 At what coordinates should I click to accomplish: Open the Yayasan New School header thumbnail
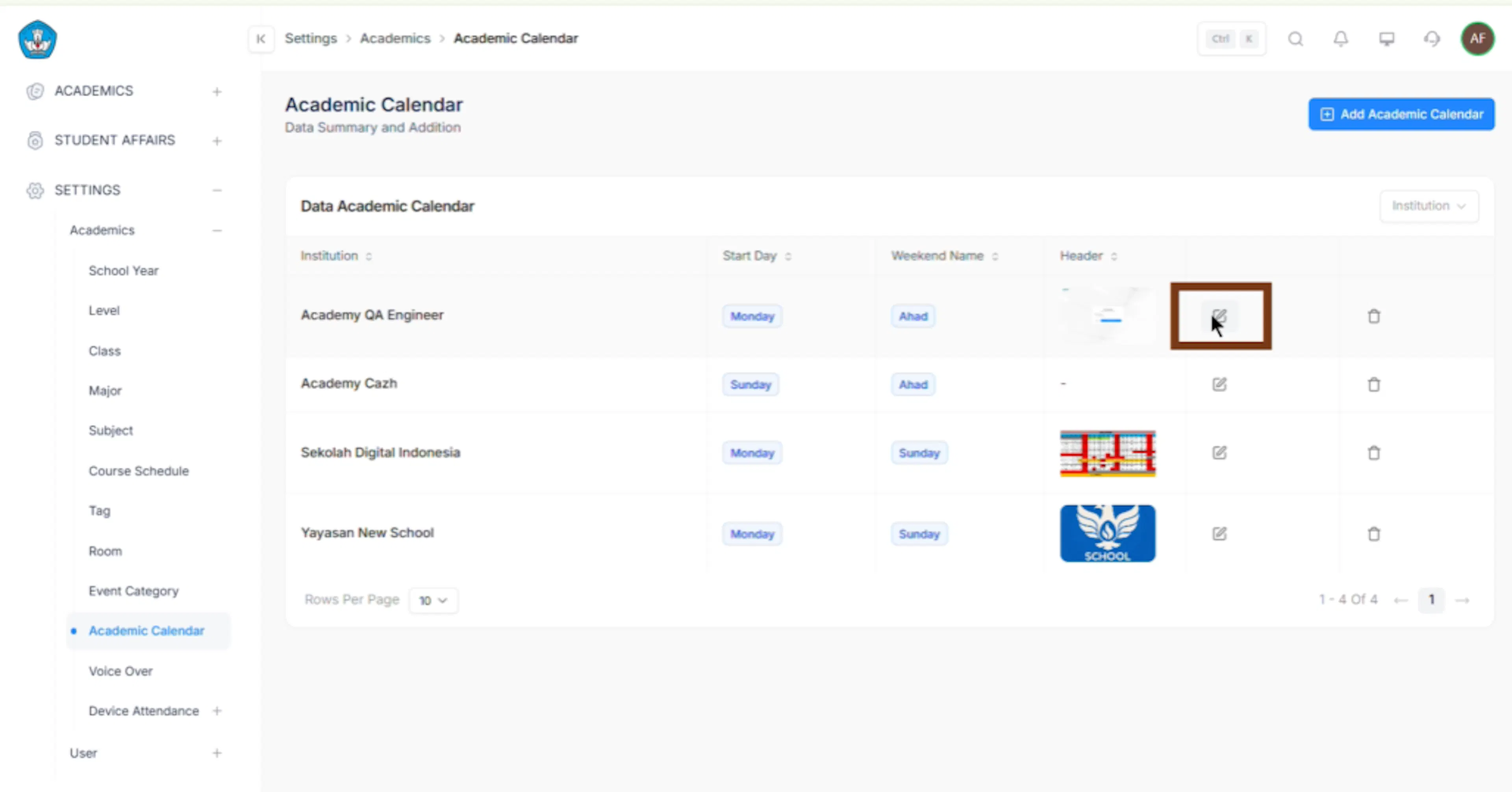[1108, 533]
